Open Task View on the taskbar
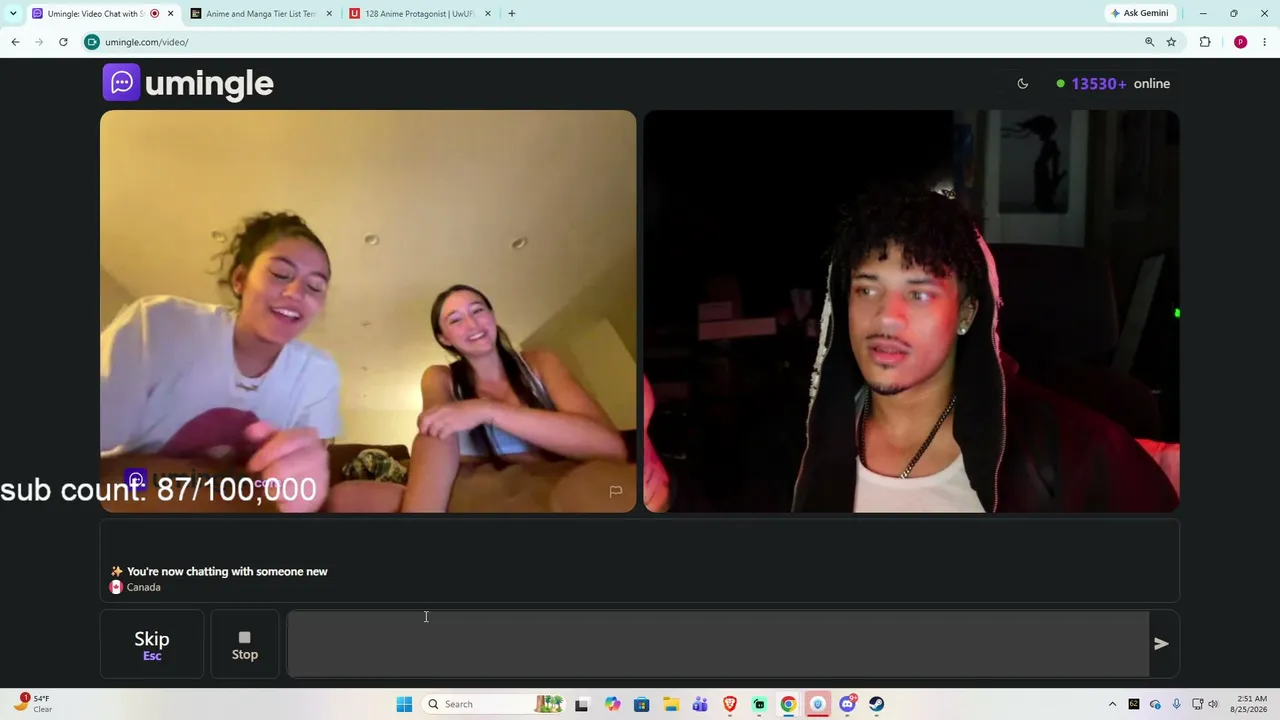 581,704
